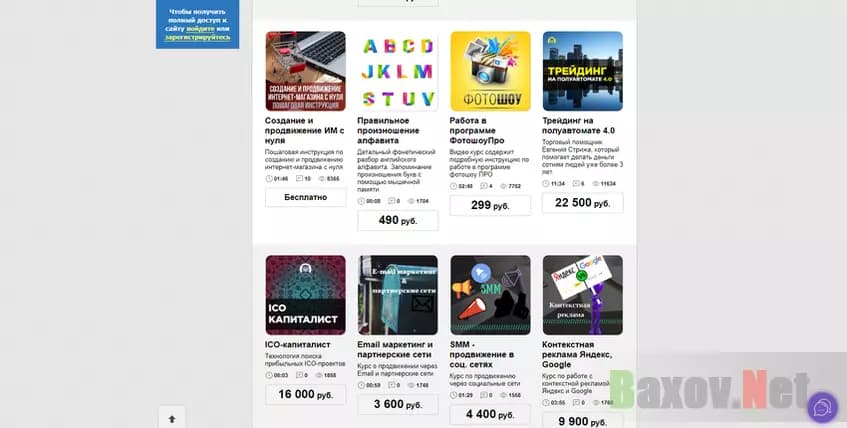Click views eye icon under Правильное произношение алфавита
847x428 pixels.
(x=411, y=201)
